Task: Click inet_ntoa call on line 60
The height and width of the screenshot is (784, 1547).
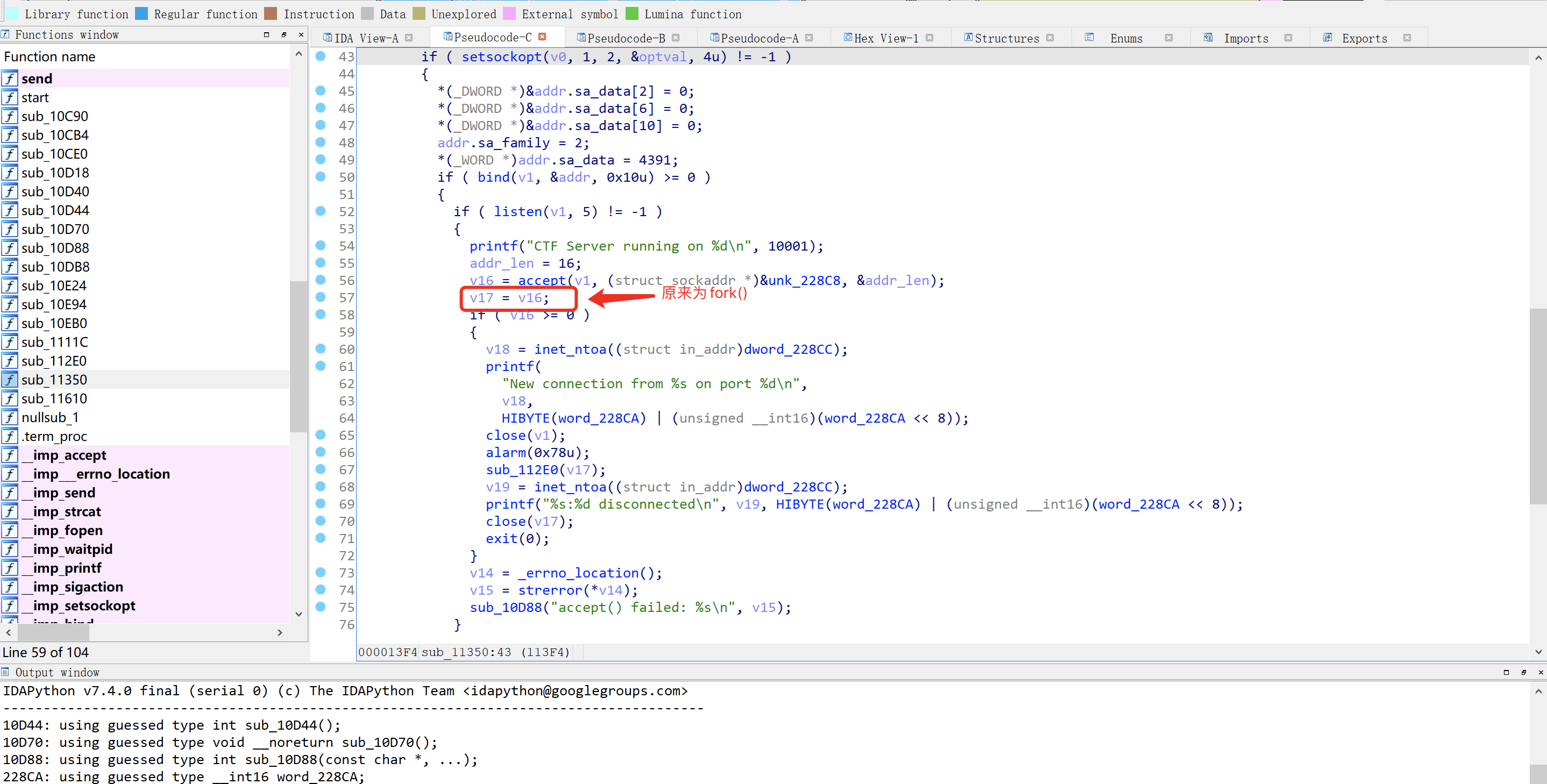Action: (x=571, y=350)
